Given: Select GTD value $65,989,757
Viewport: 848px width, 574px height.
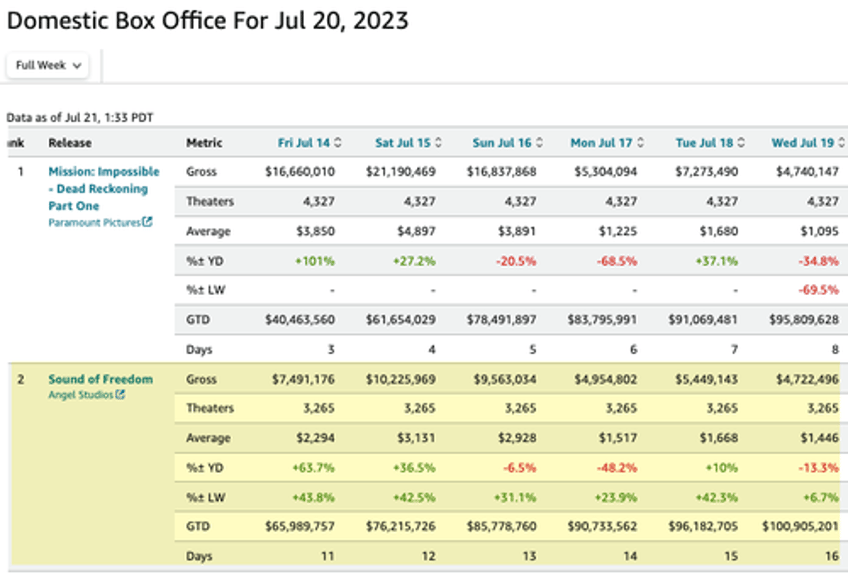Looking at the screenshot, I should (x=300, y=526).
